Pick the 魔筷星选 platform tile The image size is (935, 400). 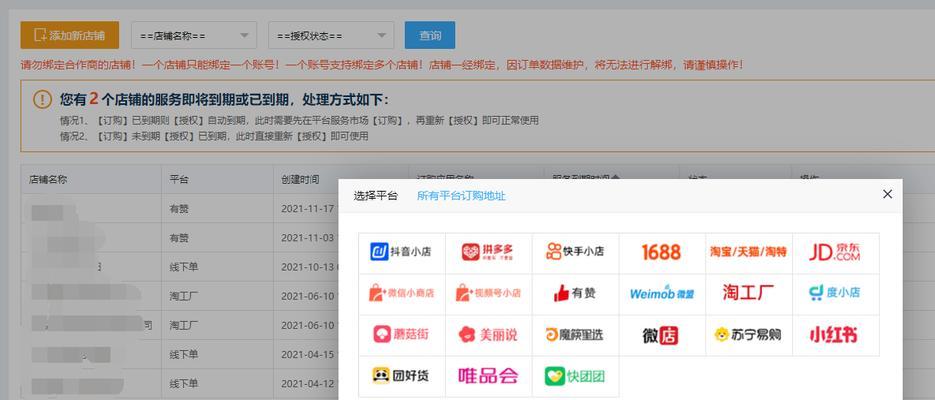coord(575,336)
